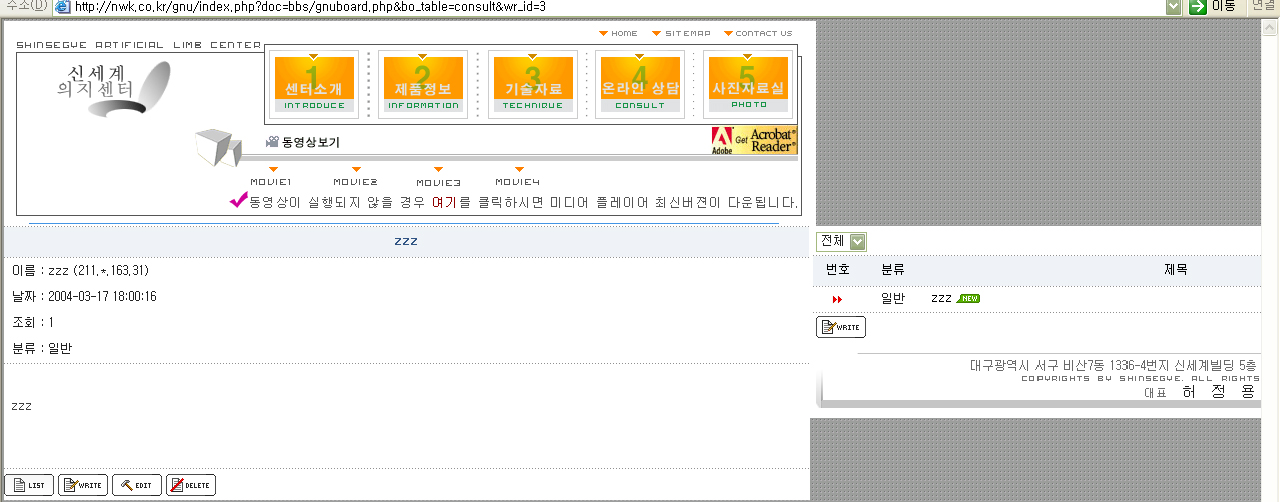Click the LIST button below the post
Viewport: 1280px width, 502px height.
(28, 485)
